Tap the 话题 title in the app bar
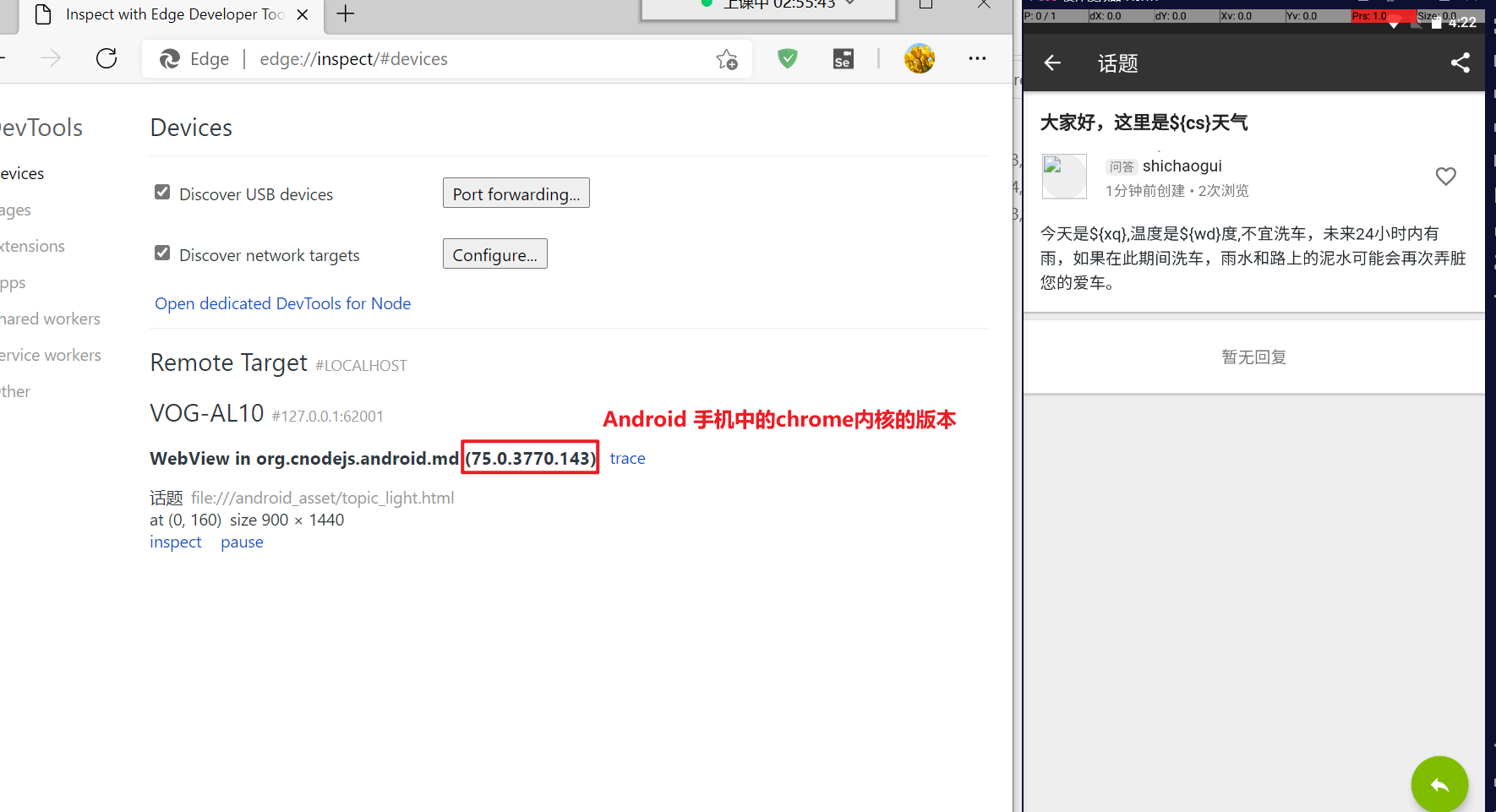This screenshot has width=1496, height=812. (x=1118, y=63)
